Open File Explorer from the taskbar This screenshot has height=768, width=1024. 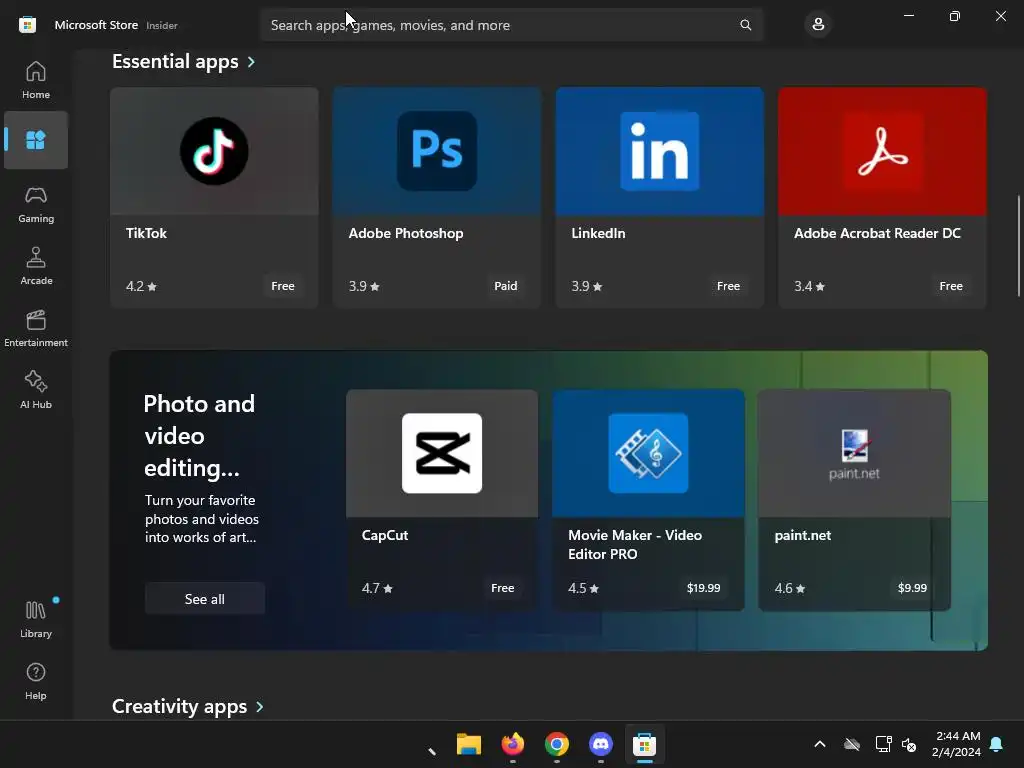(x=469, y=744)
